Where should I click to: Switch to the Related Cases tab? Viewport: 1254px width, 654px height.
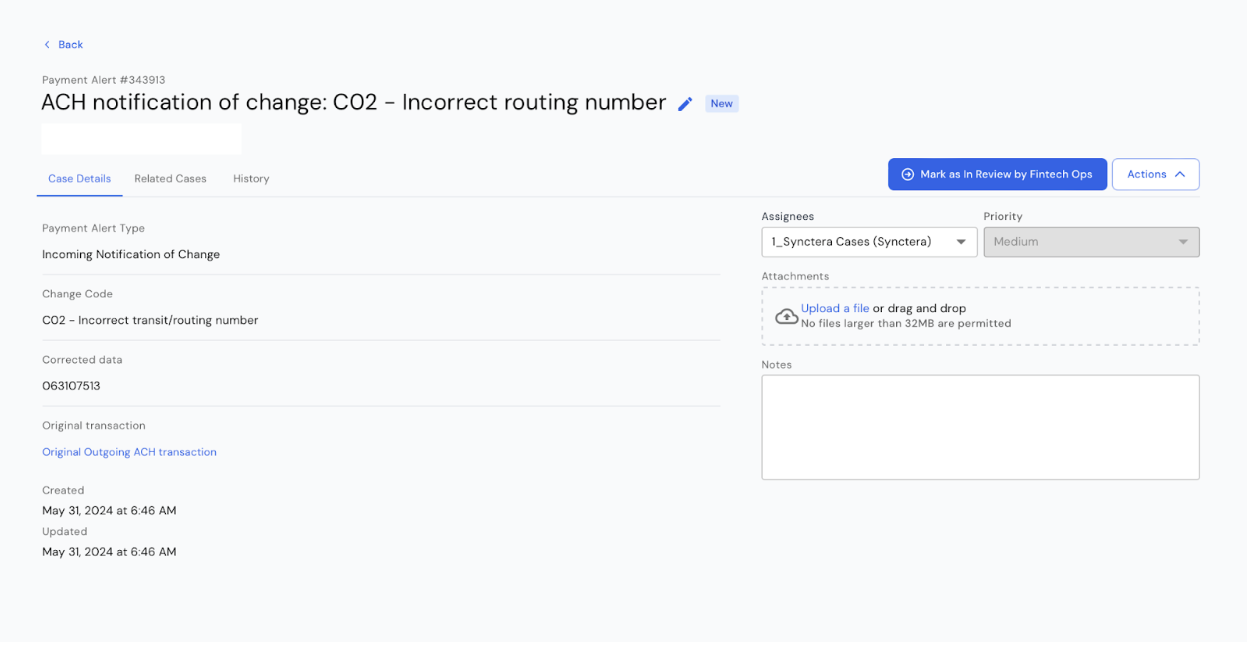[170, 179]
